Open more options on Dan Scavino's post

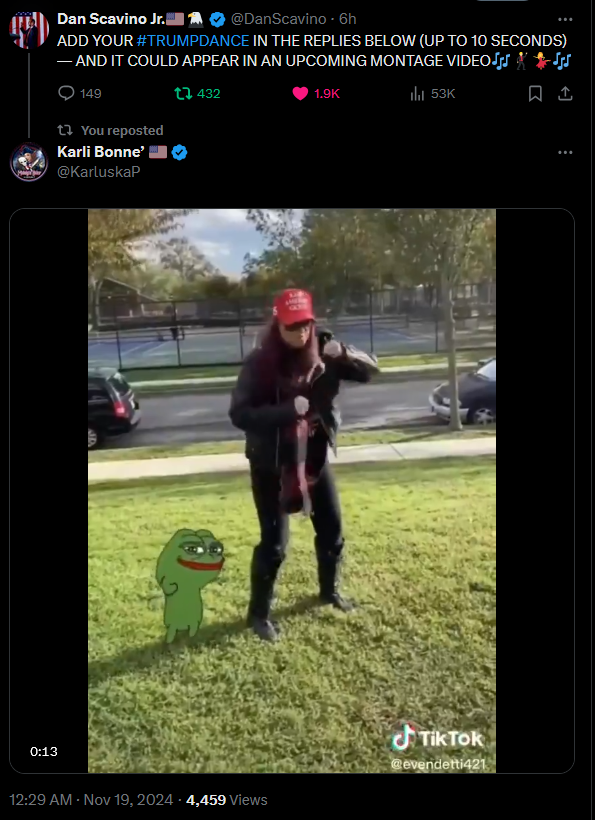[565, 19]
